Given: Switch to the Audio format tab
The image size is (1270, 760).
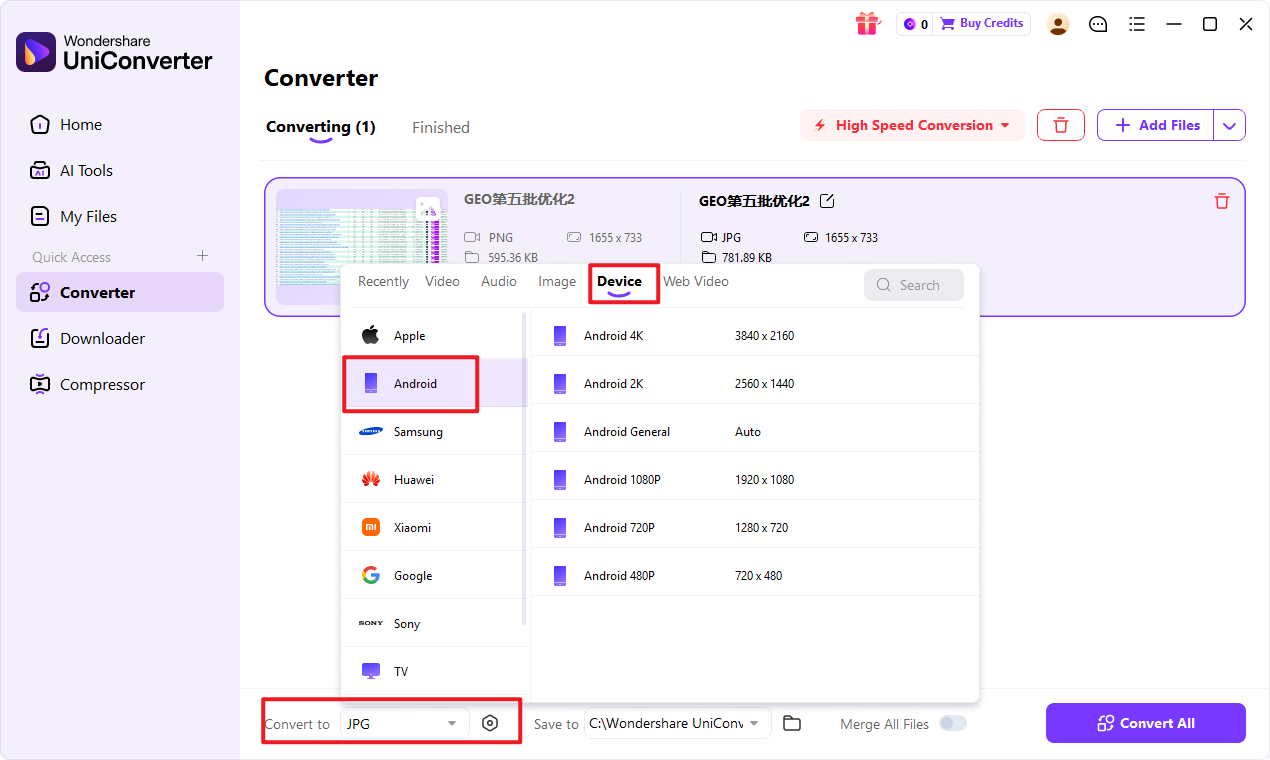Looking at the screenshot, I should (499, 282).
